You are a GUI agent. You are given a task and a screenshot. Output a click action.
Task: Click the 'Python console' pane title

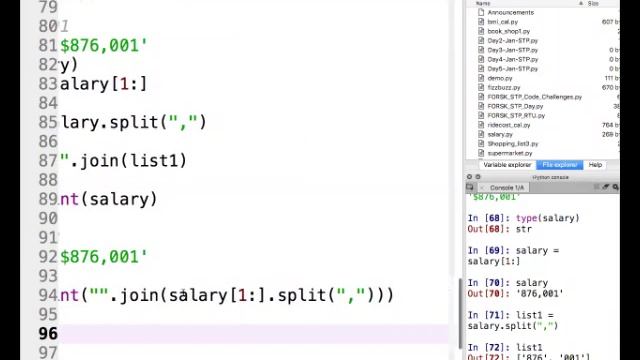550,178
